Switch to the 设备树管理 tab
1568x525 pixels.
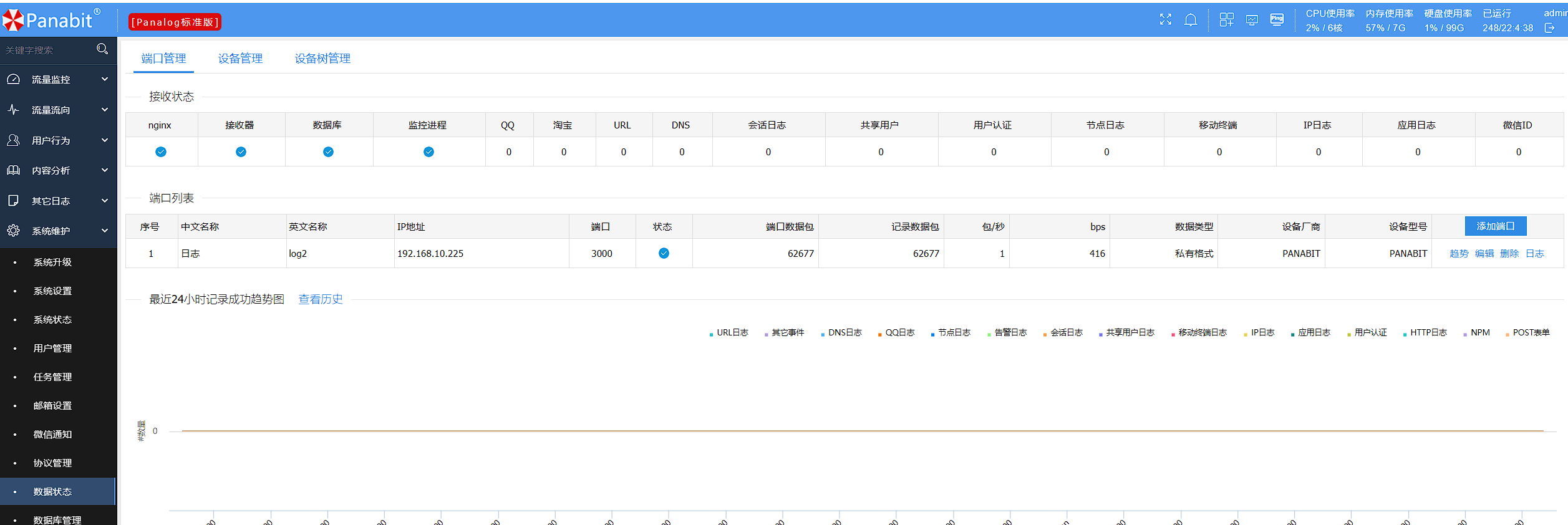pos(322,58)
